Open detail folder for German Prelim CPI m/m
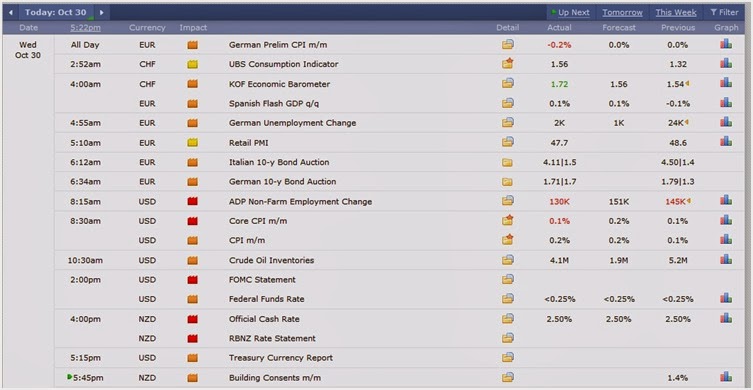This screenshot has width=753, height=390. (x=508, y=45)
